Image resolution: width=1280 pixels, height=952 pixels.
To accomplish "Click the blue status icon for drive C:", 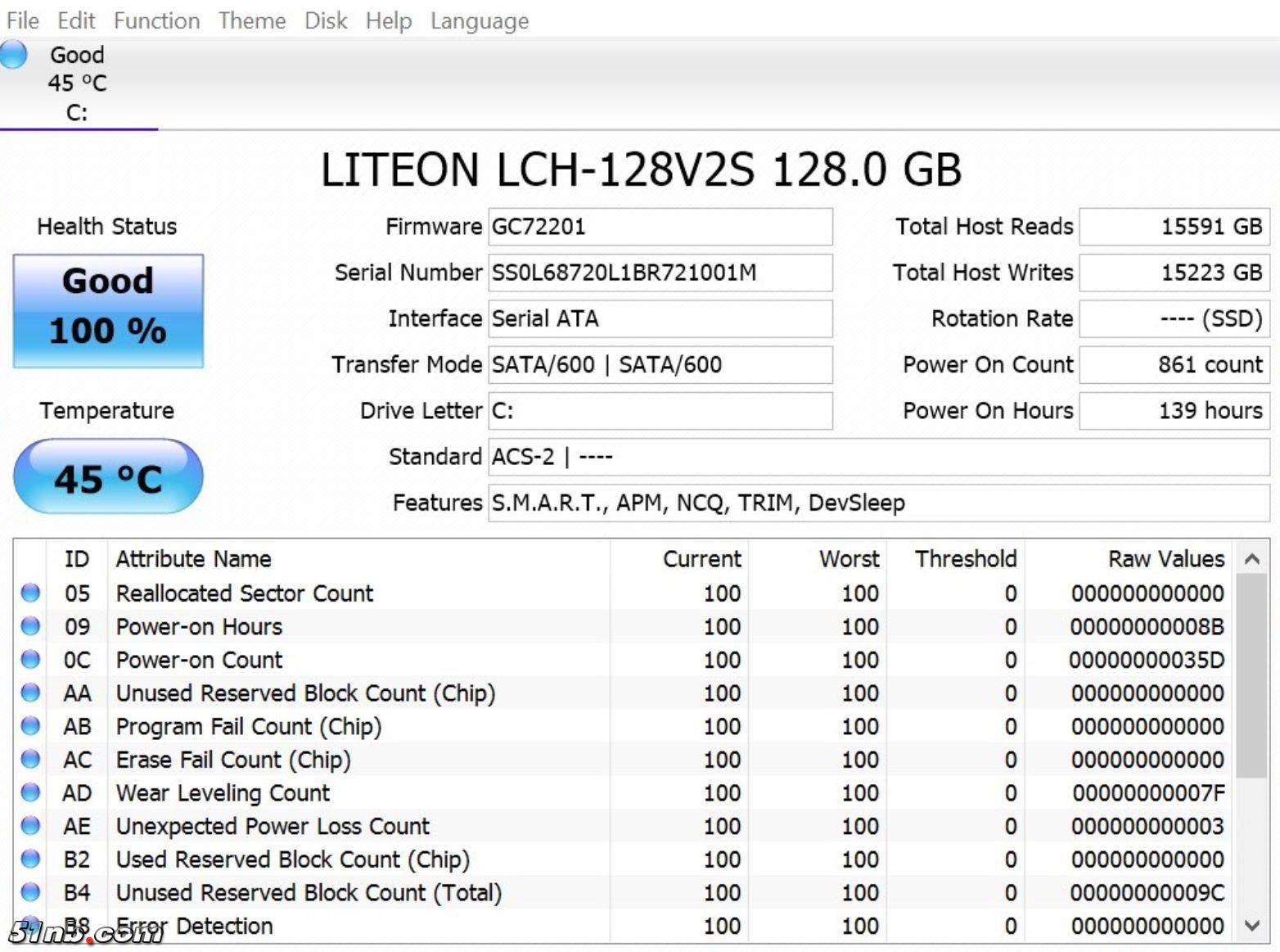I will coord(14,55).
